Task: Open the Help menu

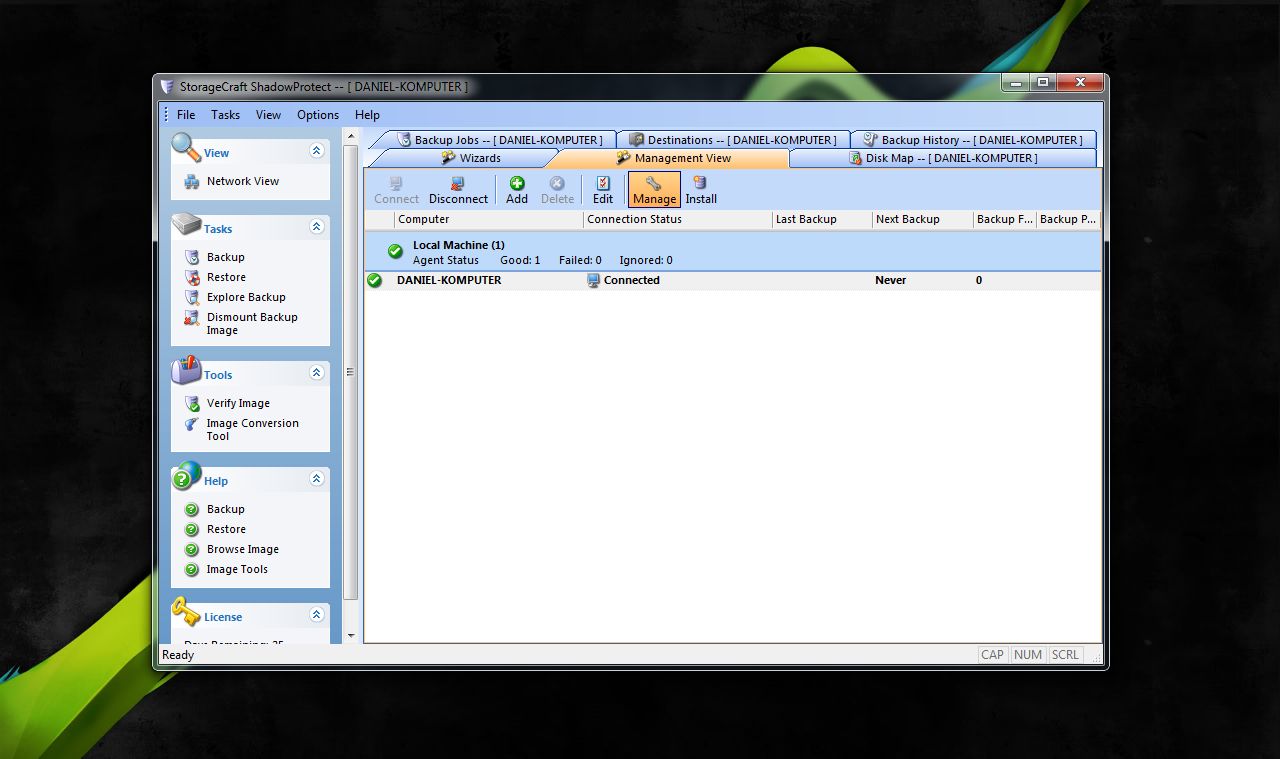Action: pos(367,115)
